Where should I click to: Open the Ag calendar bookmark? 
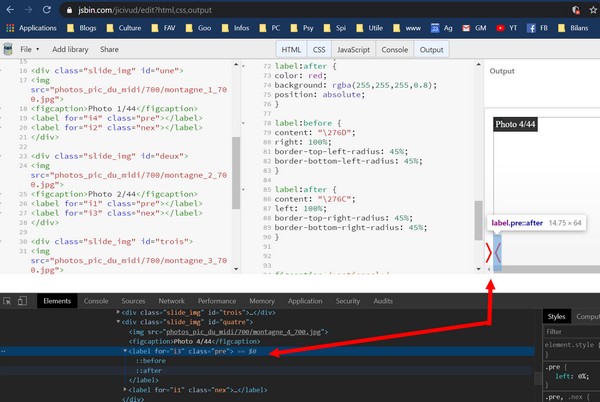tap(442, 28)
